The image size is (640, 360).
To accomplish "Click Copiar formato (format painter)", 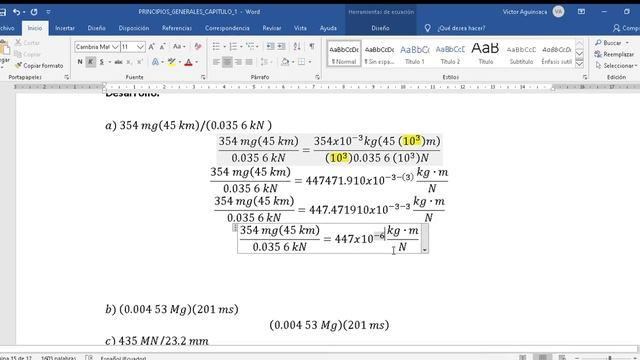I will point(39,66).
